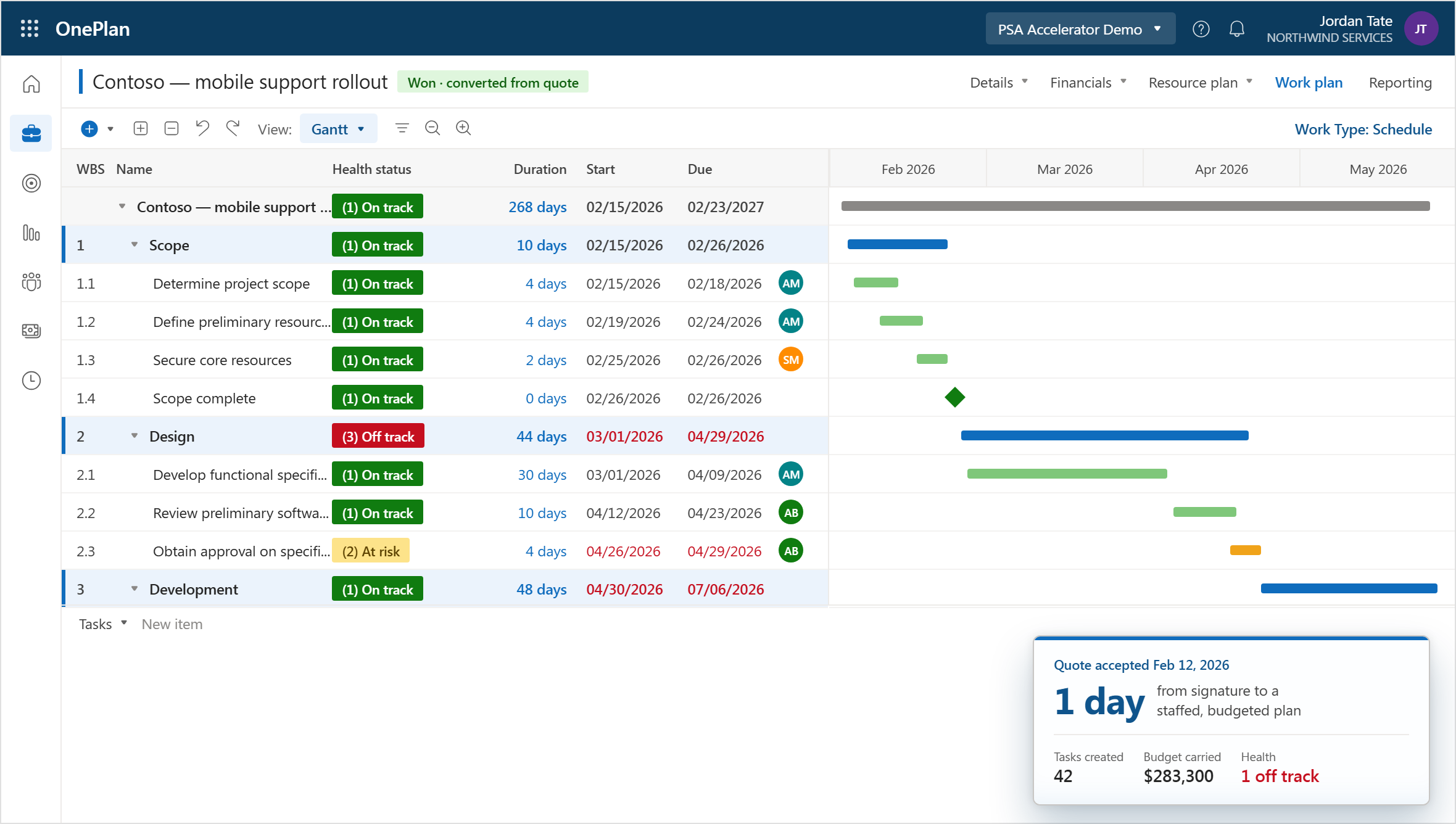Click start date 04/30/2026 for Development
Screen dimensions: 1456x824
point(624,589)
